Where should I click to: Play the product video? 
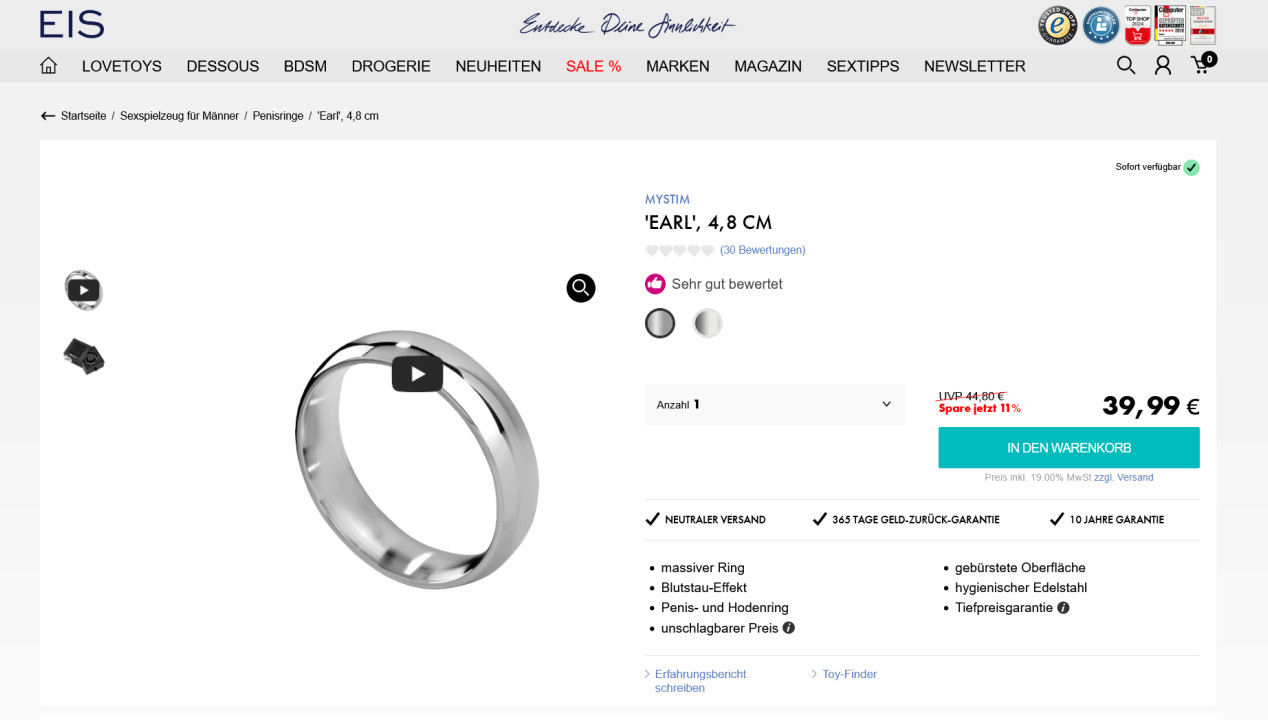[417, 374]
